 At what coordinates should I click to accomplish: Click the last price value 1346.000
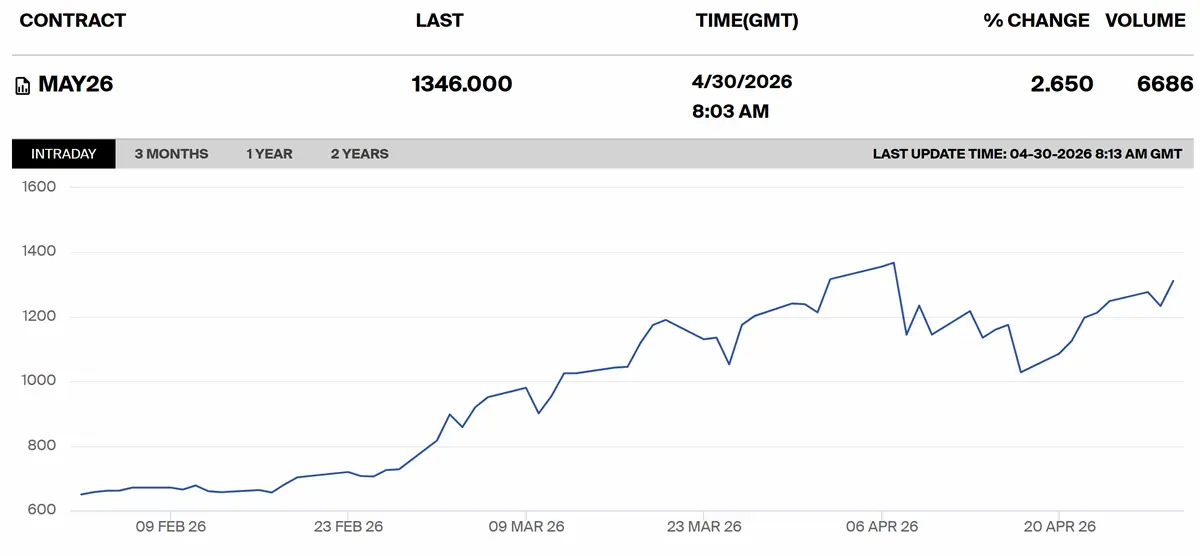(462, 84)
